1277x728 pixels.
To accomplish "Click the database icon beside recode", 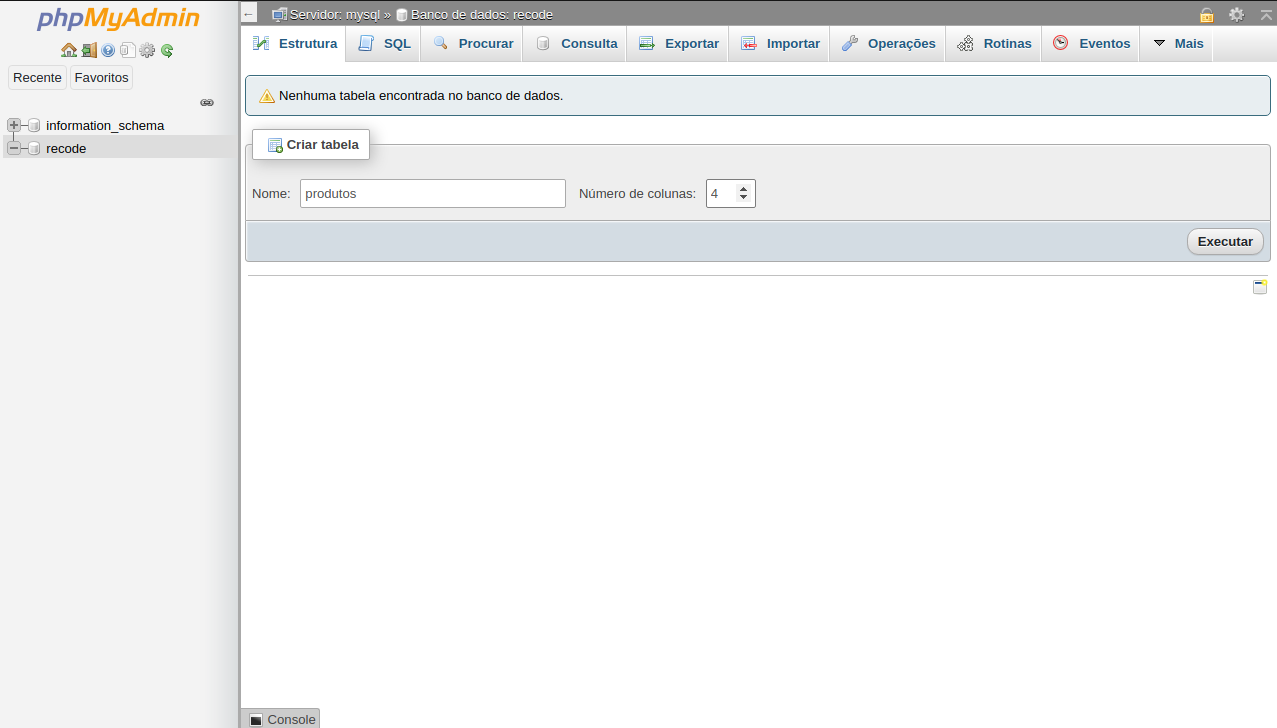I will pyautogui.click(x=34, y=148).
